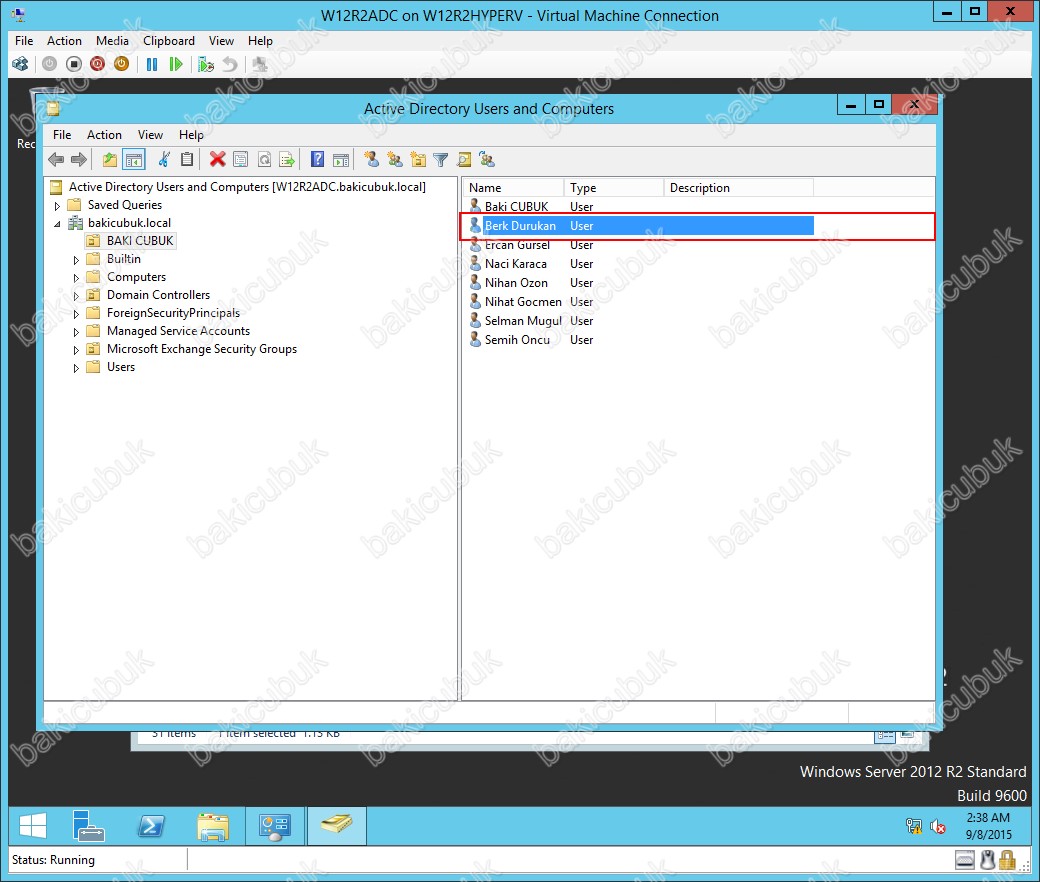Click the orange Save VM state icon
Viewport: 1040px width, 882px height.
tap(121, 64)
